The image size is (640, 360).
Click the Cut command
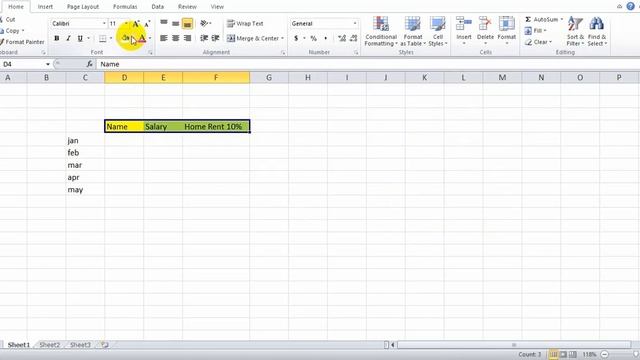tap(8, 20)
